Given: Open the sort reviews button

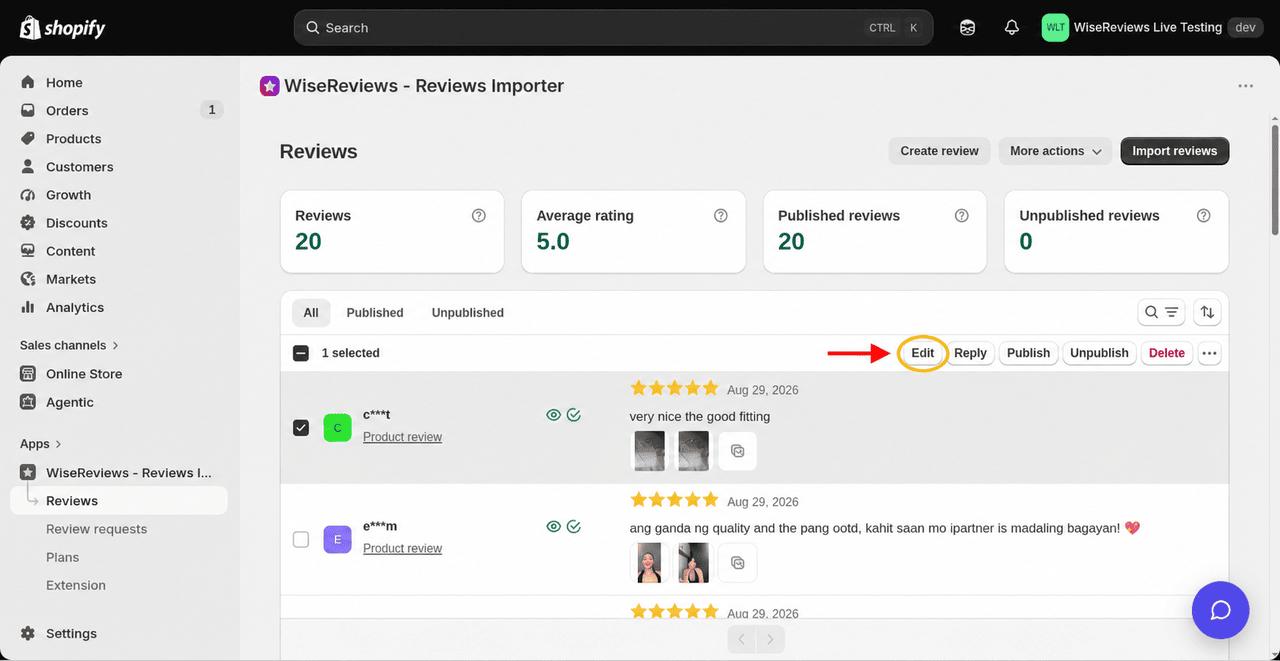Looking at the screenshot, I should [x=1207, y=313].
